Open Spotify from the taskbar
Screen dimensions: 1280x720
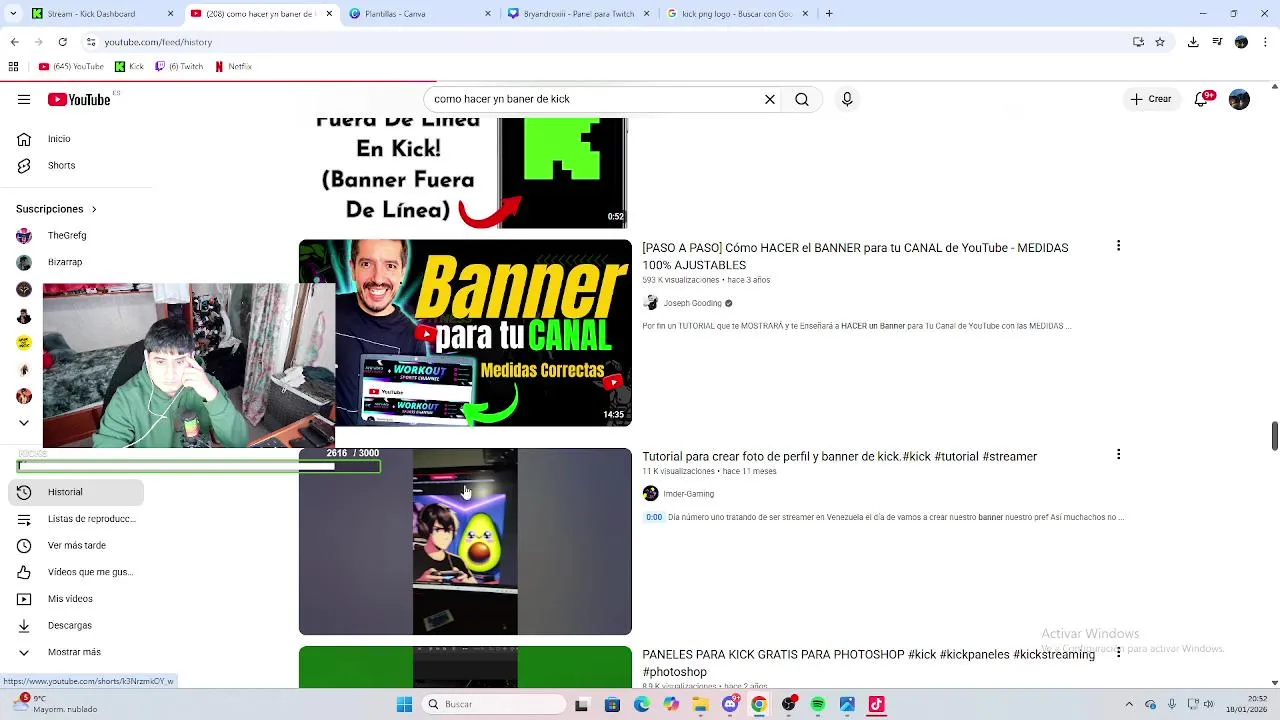click(818, 704)
